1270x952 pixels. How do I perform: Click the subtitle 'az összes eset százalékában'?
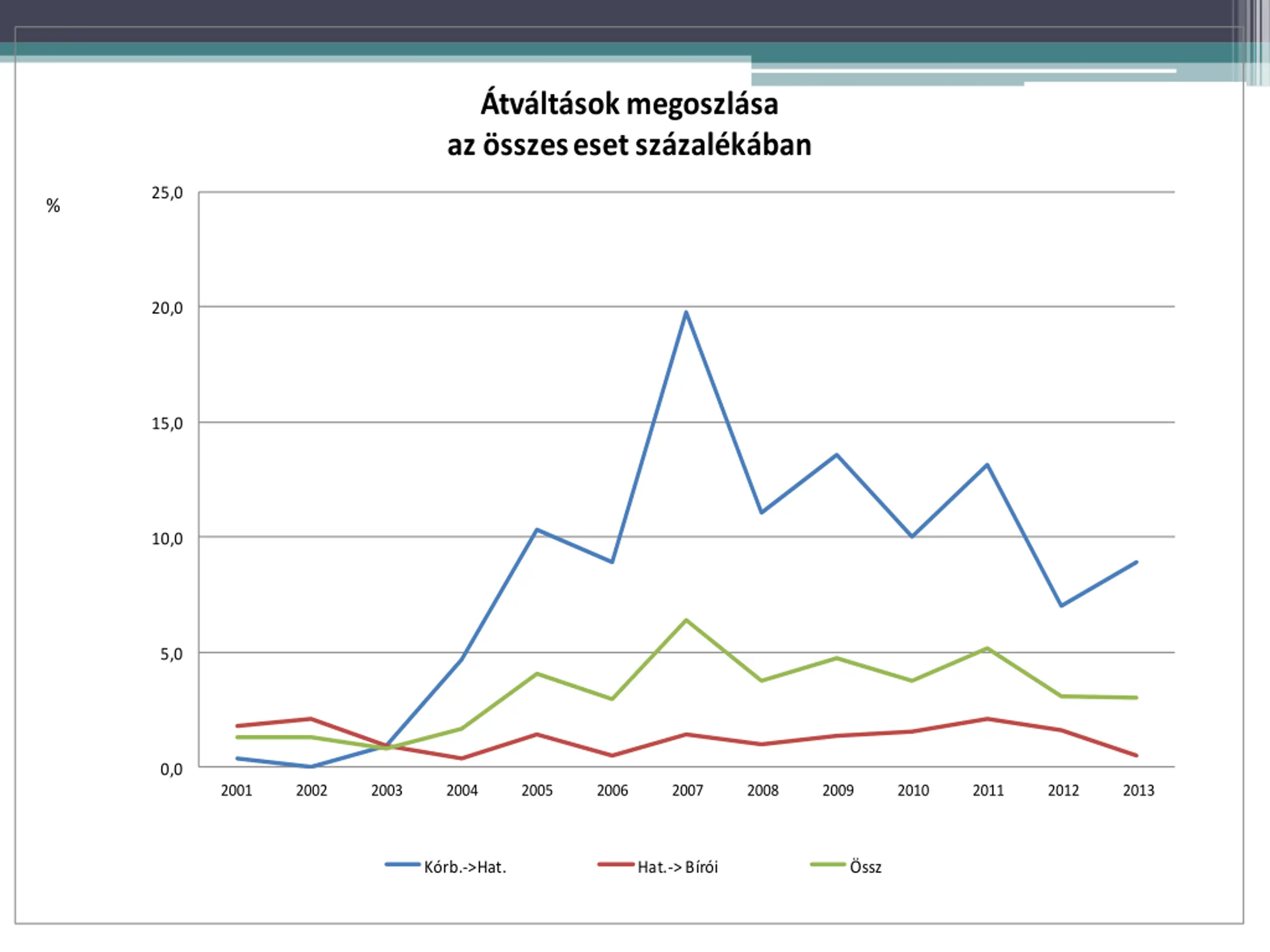tap(629, 145)
